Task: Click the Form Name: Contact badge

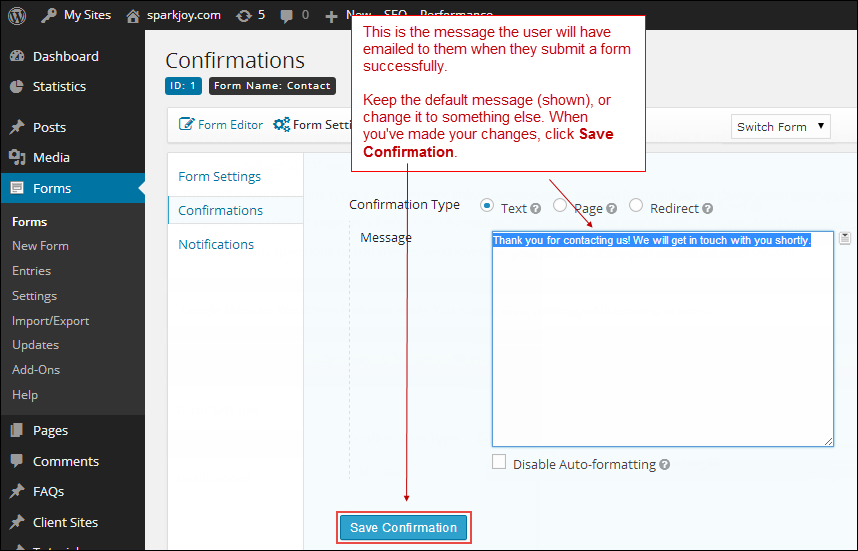Action: (x=272, y=85)
